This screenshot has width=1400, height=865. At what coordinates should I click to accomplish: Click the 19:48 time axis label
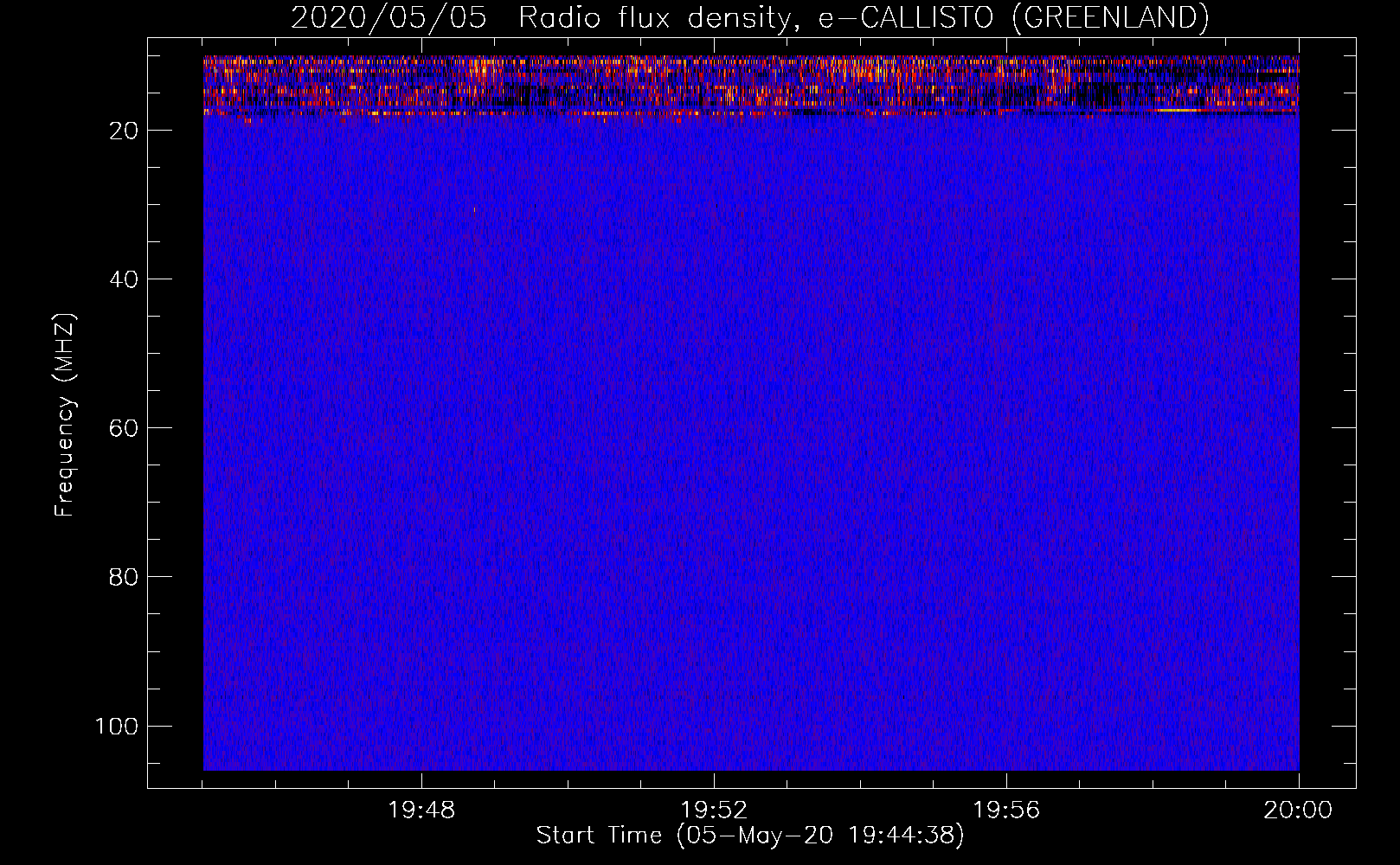(x=421, y=811)
